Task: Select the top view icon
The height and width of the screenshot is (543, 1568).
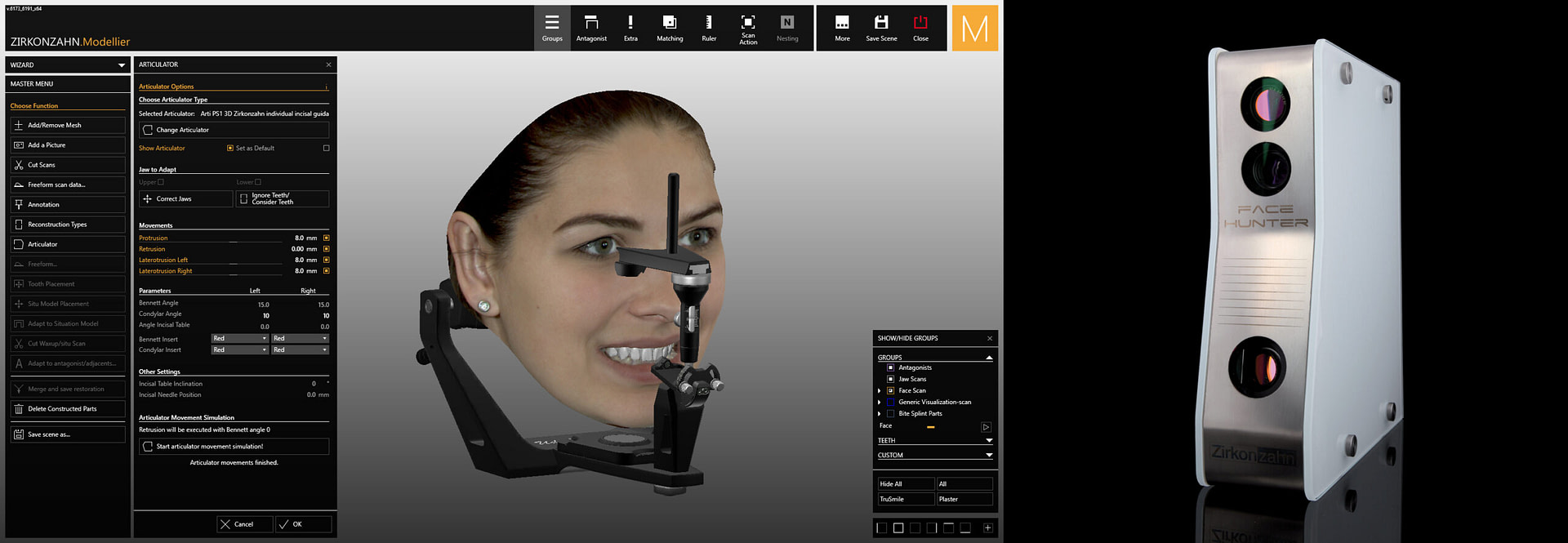Action: pyautogui.click(x=948, y=528)
